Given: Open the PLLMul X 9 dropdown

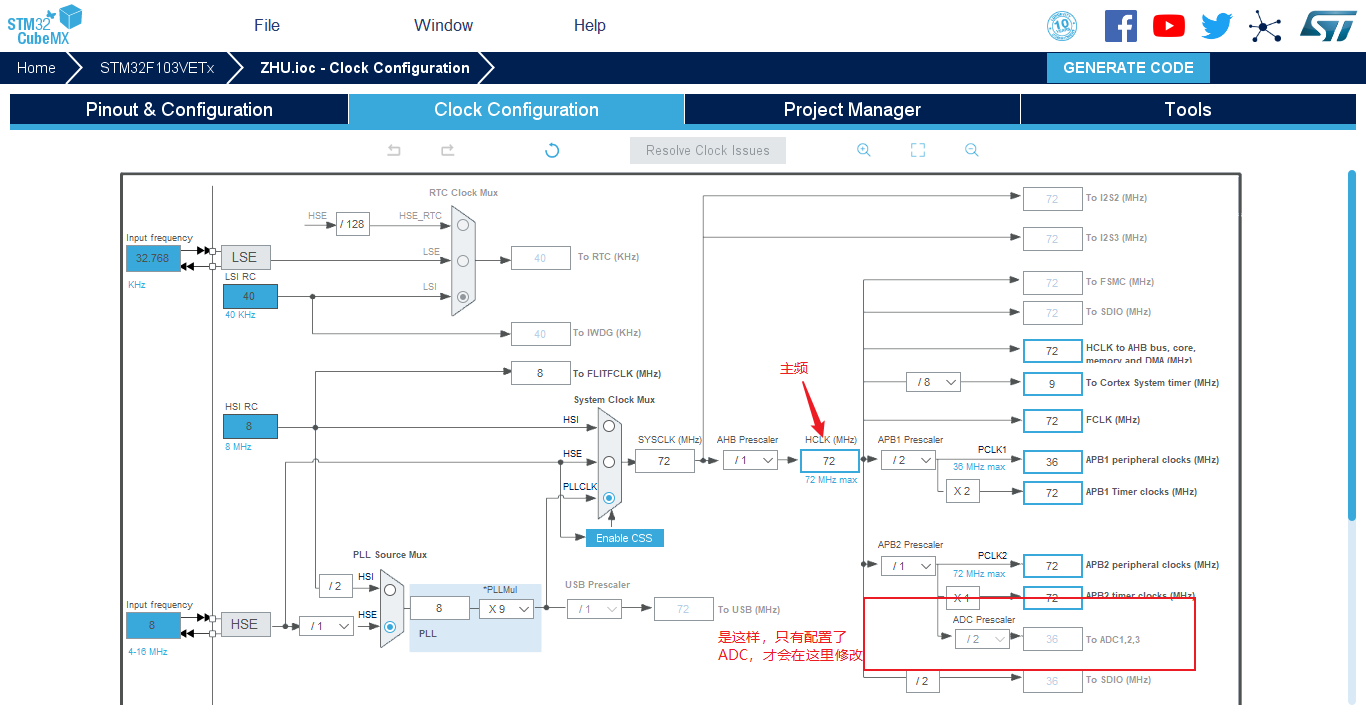Looking at the screenshot, I should coord(506,608).
